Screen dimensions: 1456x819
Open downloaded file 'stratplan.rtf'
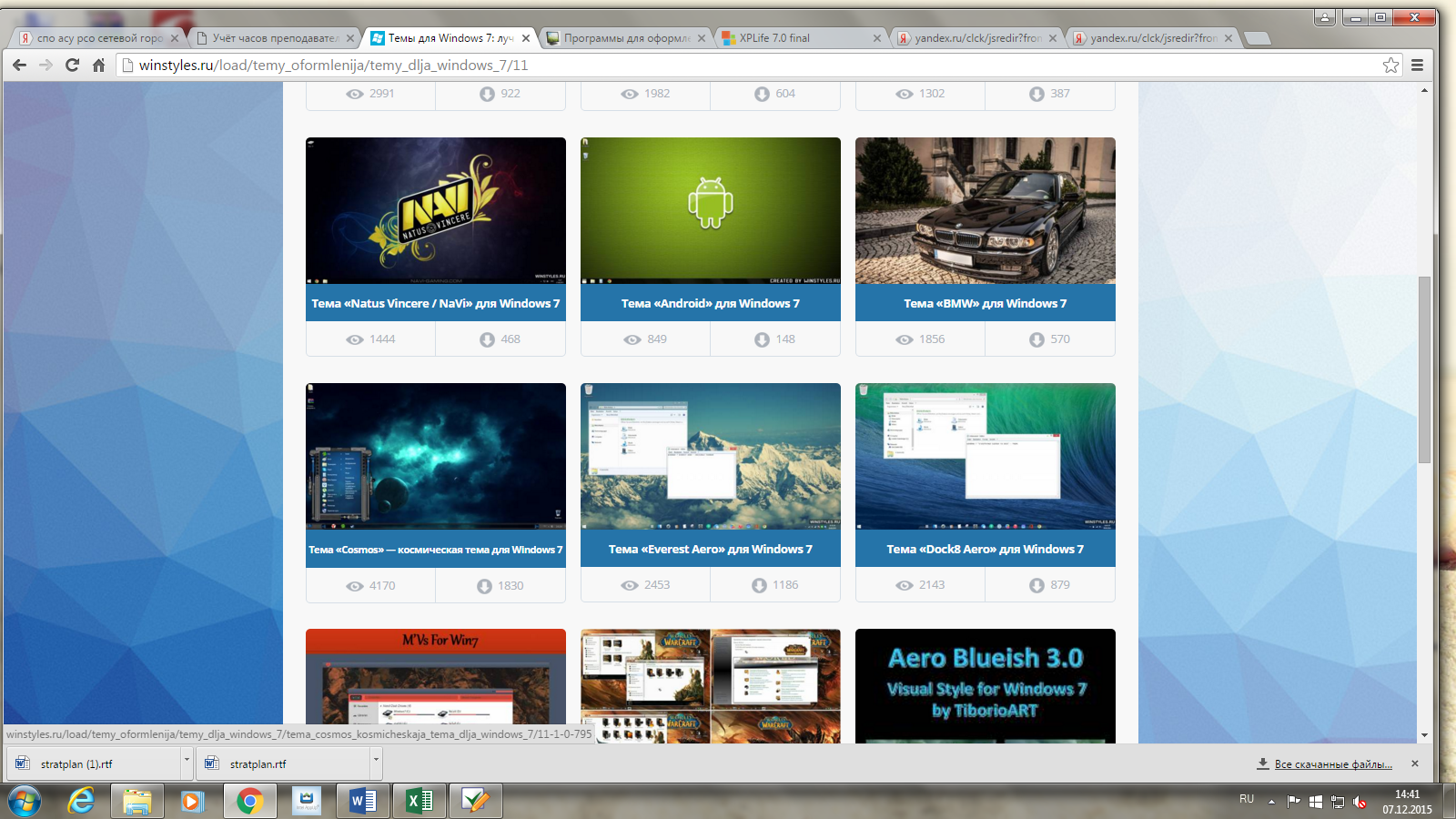coord(283,763)
